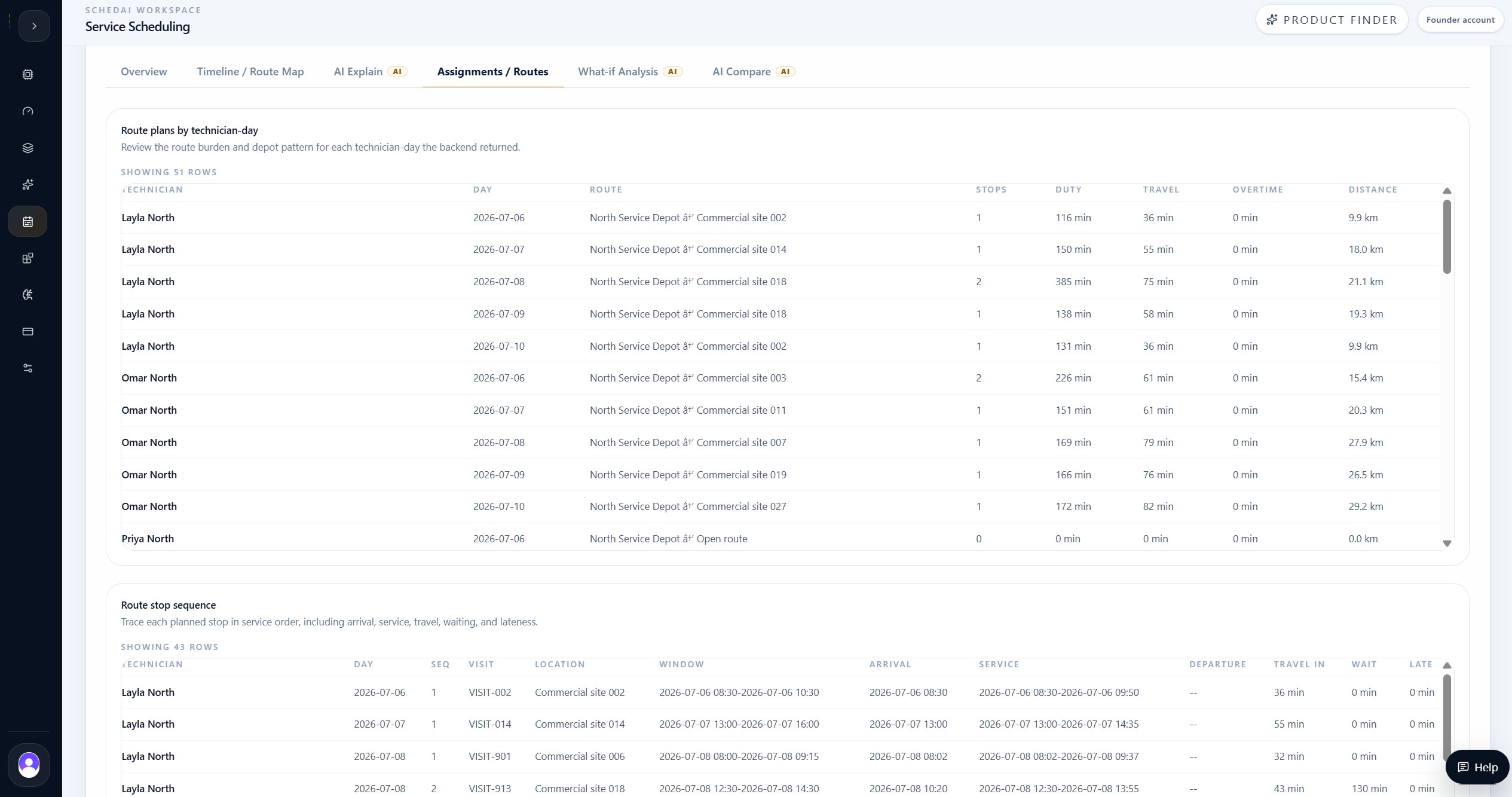Click the 2026-07-08 08:02 arrival cell
Viewport: 1512px width, 797px height.
(908, 756)
